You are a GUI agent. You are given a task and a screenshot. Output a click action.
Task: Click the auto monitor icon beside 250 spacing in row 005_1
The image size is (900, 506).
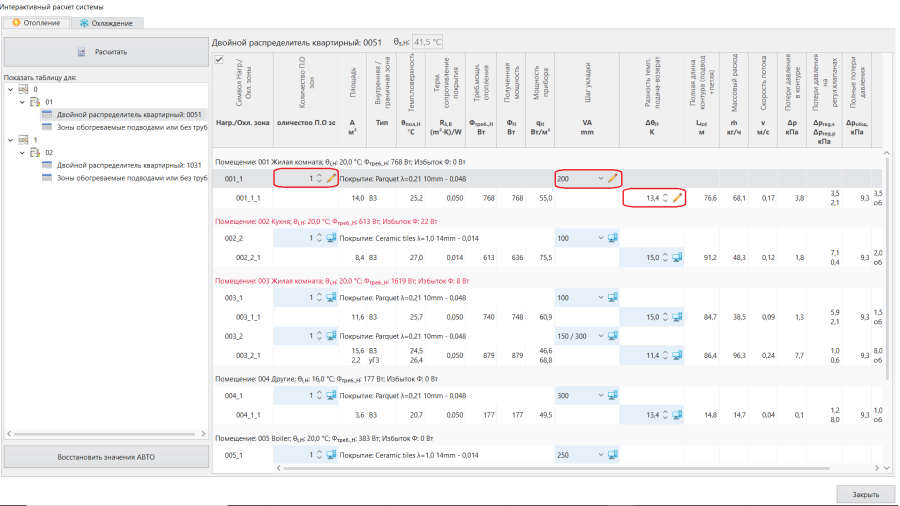pyautogui.click(x=612, y=455)
